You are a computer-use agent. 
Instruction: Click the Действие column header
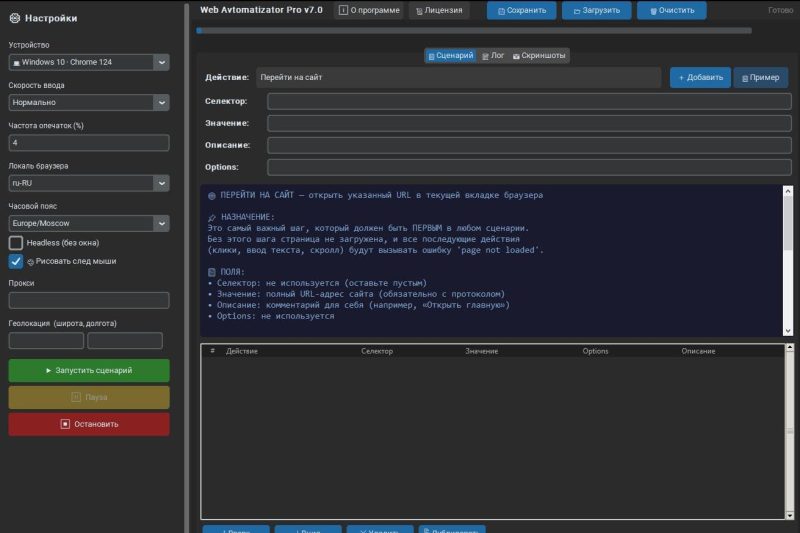pyautogui.click(x=242, y=351)
